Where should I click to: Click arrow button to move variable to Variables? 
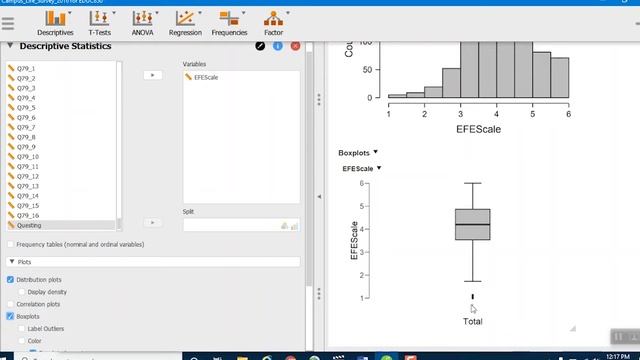pyautogui.click(x=153, y=75)
